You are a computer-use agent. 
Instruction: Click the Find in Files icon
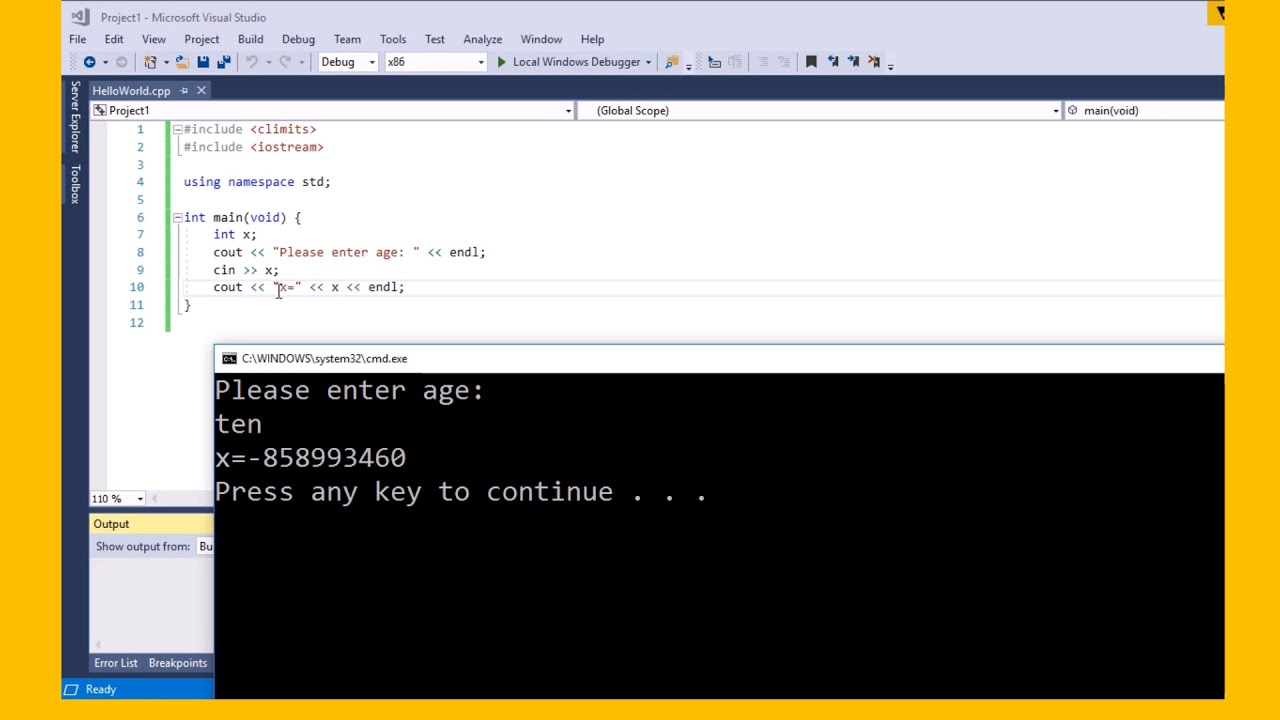click(672, 62)
